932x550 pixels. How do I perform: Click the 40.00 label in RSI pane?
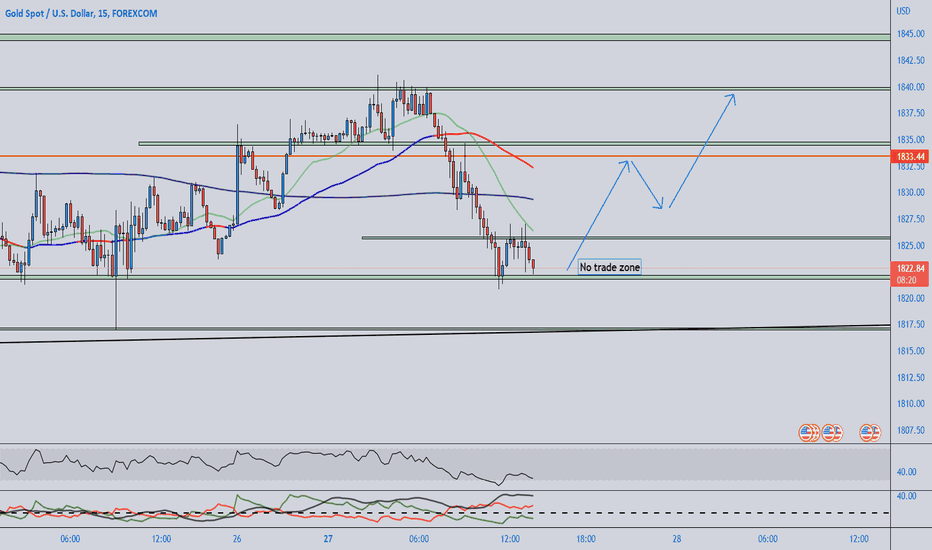click(x=906, y=472)
